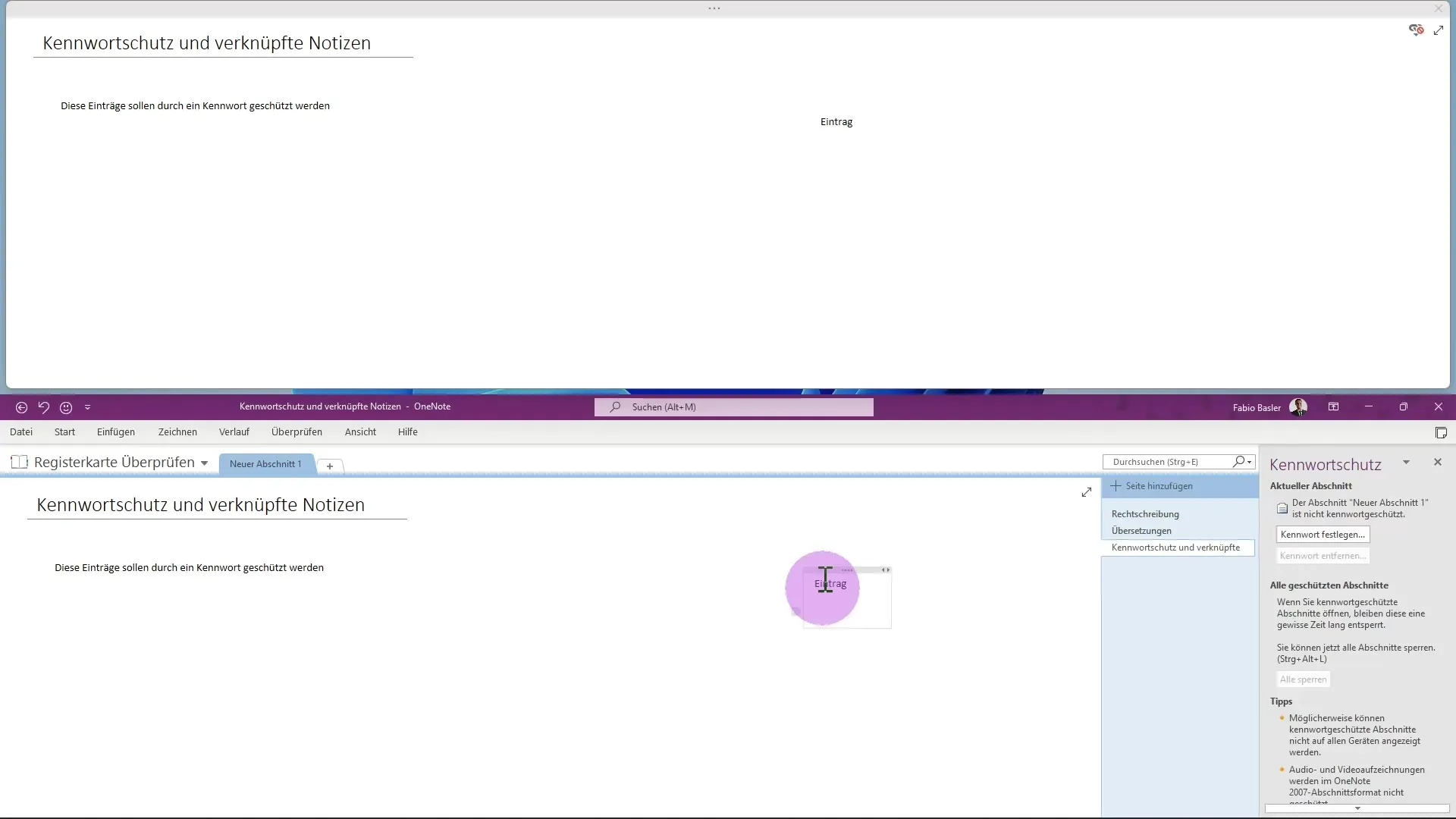Add a new section with the plus tab
Screen dimensions: 1456x819
pos(330,466)
